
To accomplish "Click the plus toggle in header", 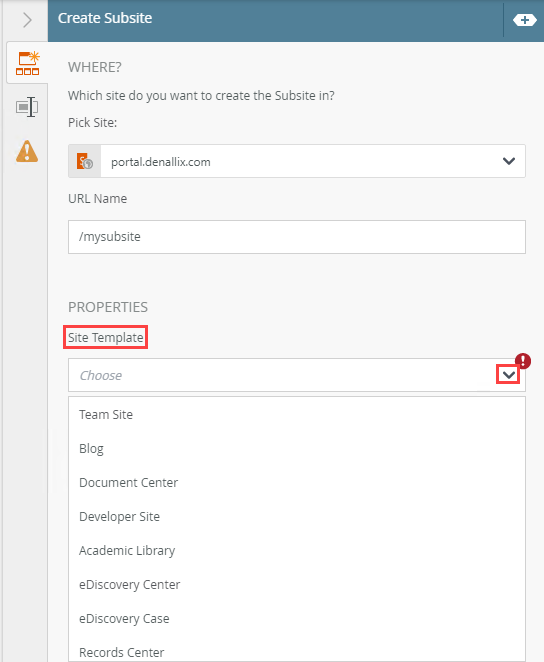I will click(525, 20).
